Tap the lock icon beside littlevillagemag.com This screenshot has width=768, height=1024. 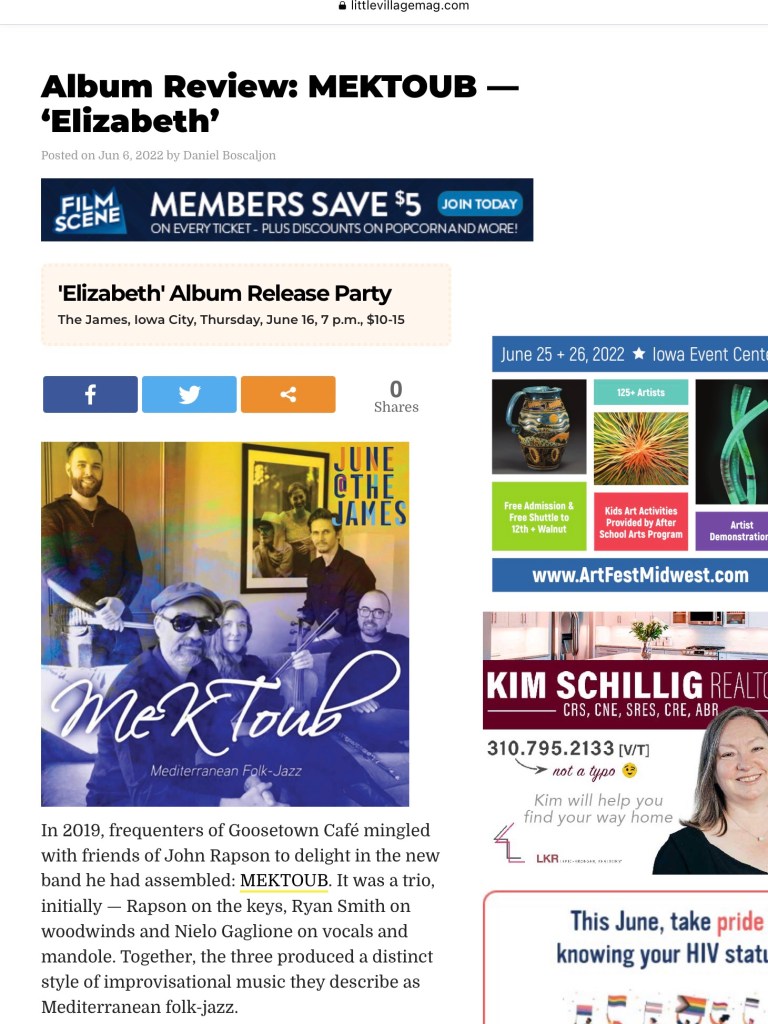pos(342,6)
